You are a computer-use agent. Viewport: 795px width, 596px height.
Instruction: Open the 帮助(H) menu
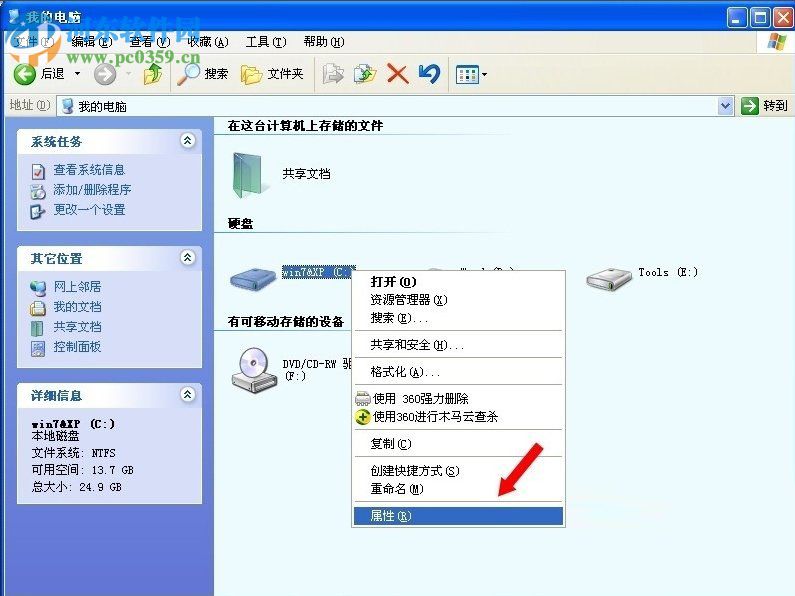pos(324,42)
